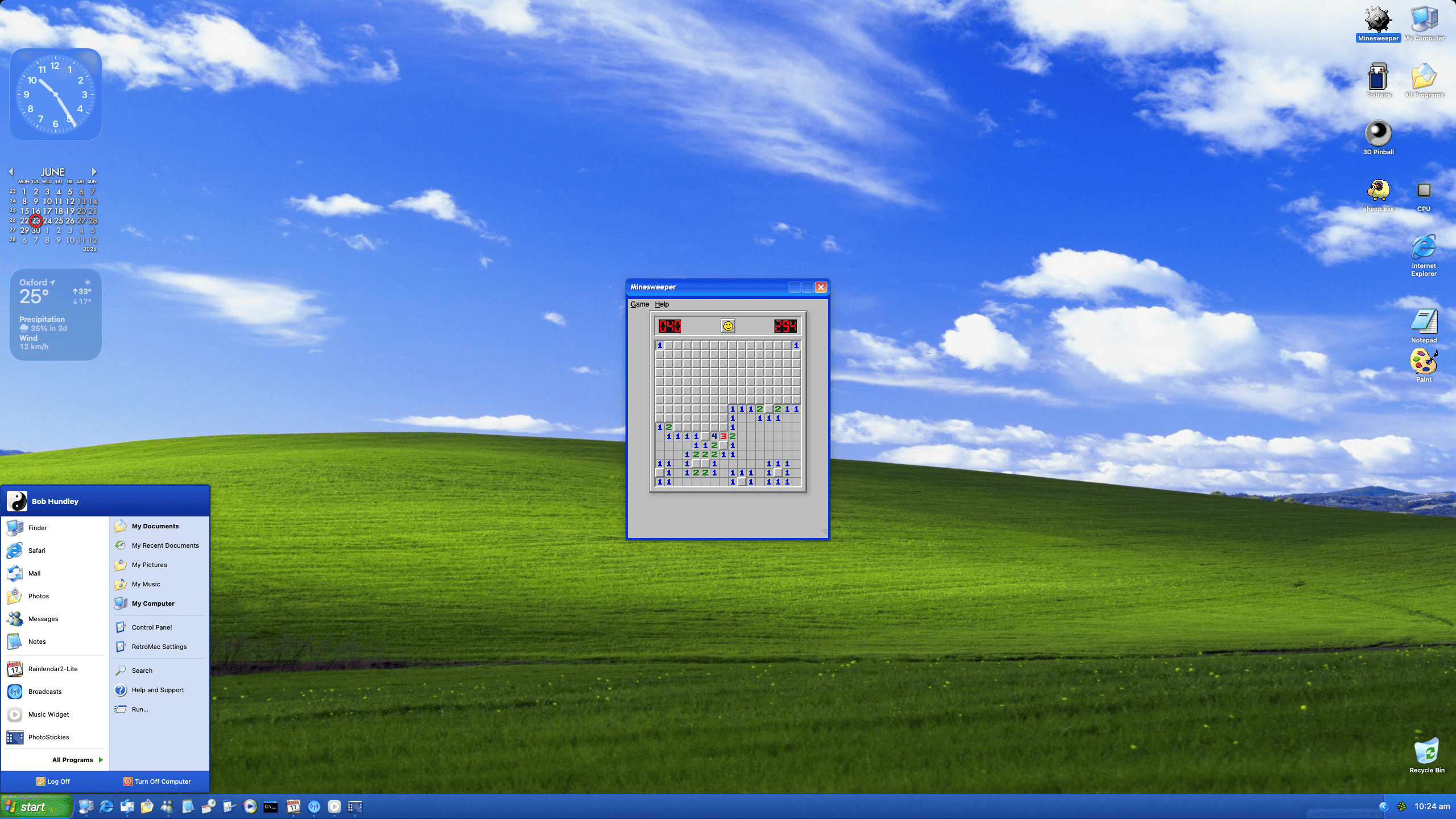Open the Help menu in Minesweeper
1456x819 pixels.
pyautogui.click(x=661, y=304)
